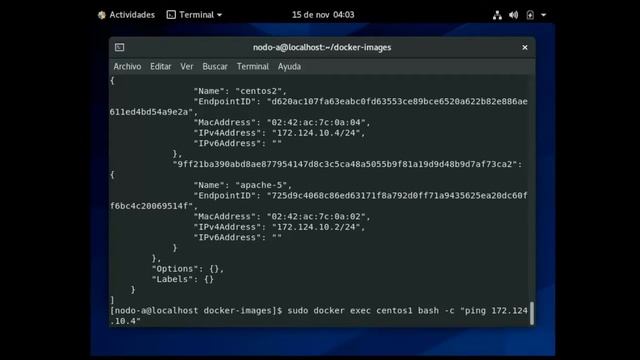The height and width of the screenshot is (360, 640).
Task: Click the text "Name": "apache-5"
Action: pyautogui.click(x=243, y=185)
